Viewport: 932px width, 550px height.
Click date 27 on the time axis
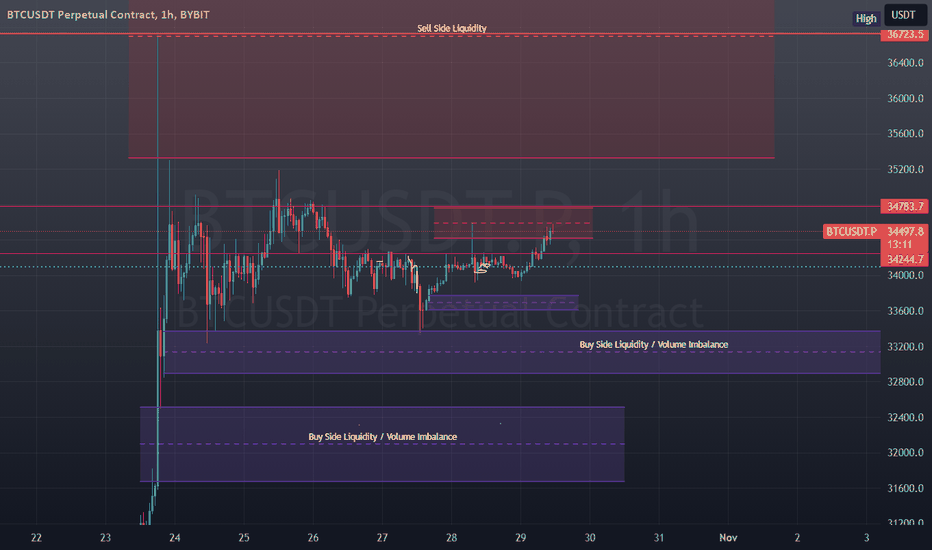(x=382, y=538)
